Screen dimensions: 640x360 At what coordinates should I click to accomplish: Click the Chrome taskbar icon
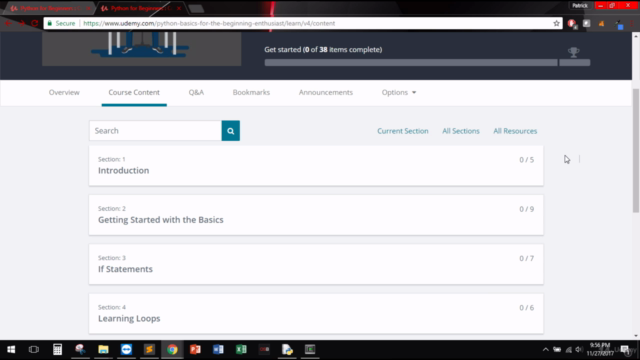pos(172,349)
